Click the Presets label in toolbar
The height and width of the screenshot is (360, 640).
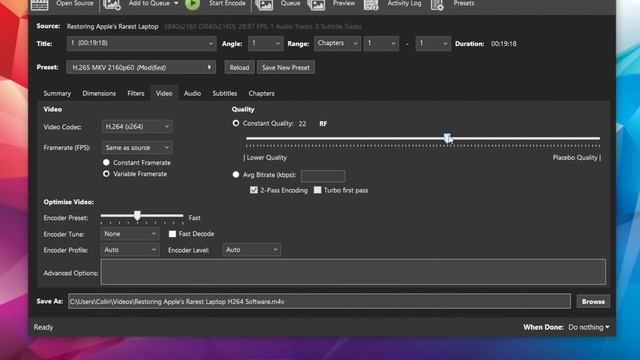click(464, 3)
